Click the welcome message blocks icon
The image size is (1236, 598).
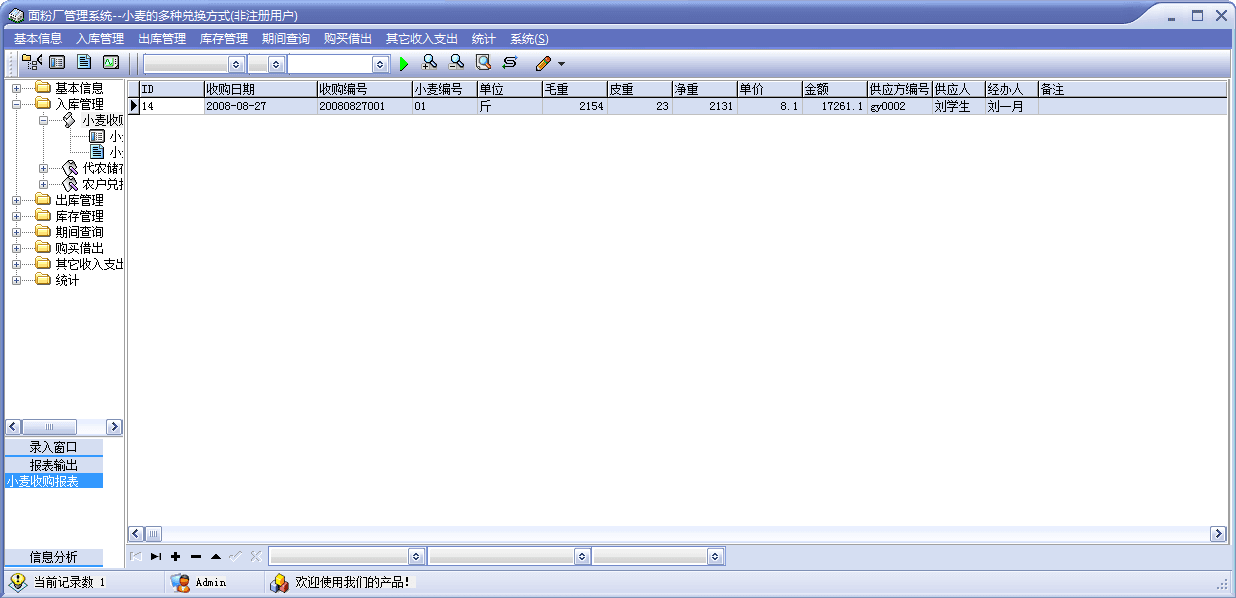click(280, 582)
